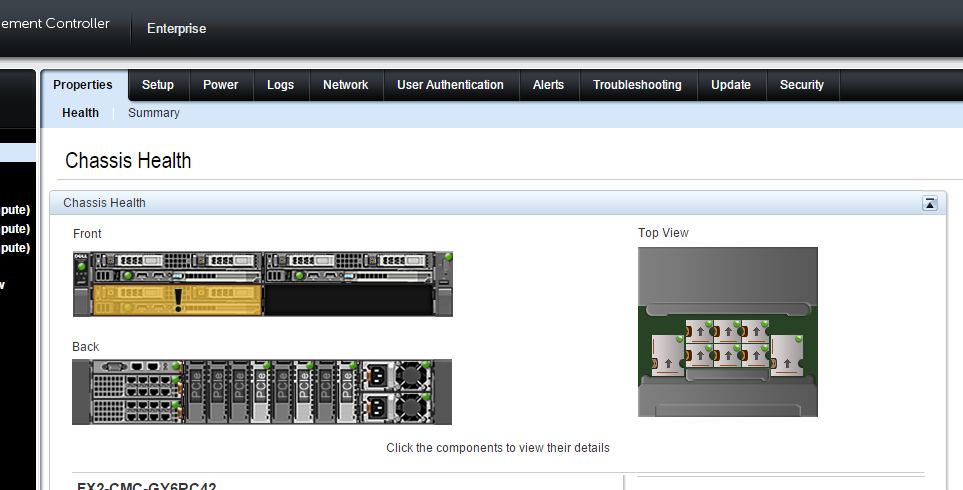Select the upper power supply unit in Back view
This screenshot has width=963, height=490.
pos(397,376)
